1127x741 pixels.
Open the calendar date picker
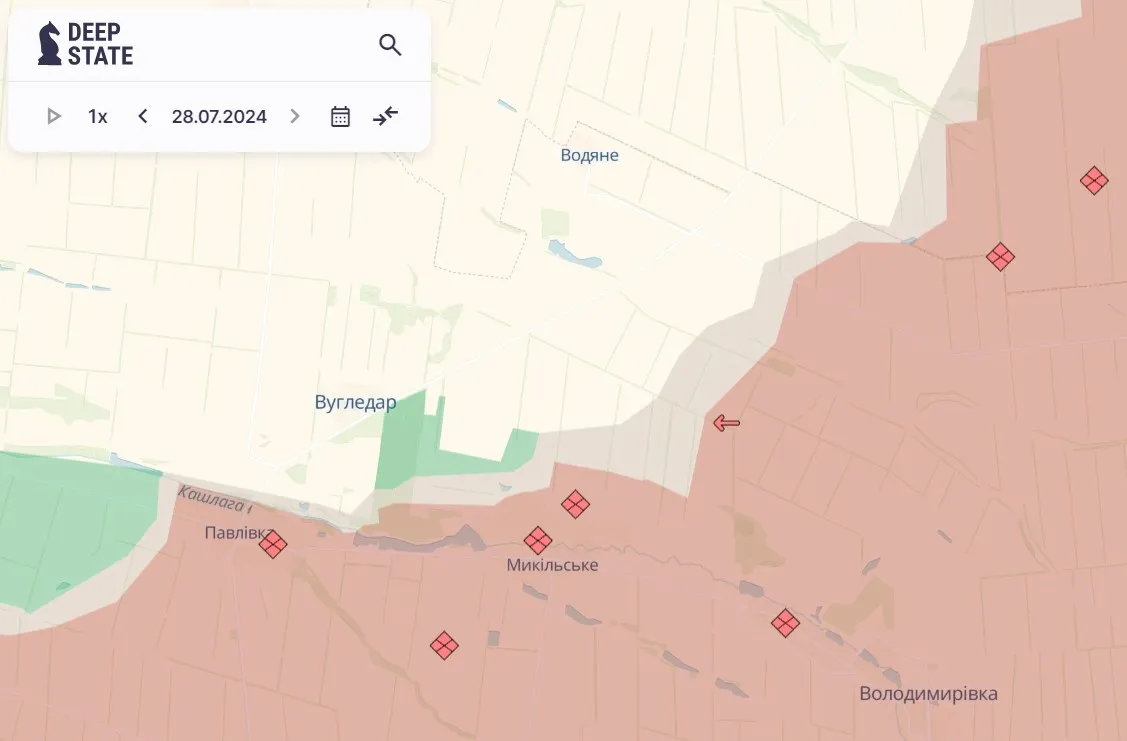click(340, 117)
